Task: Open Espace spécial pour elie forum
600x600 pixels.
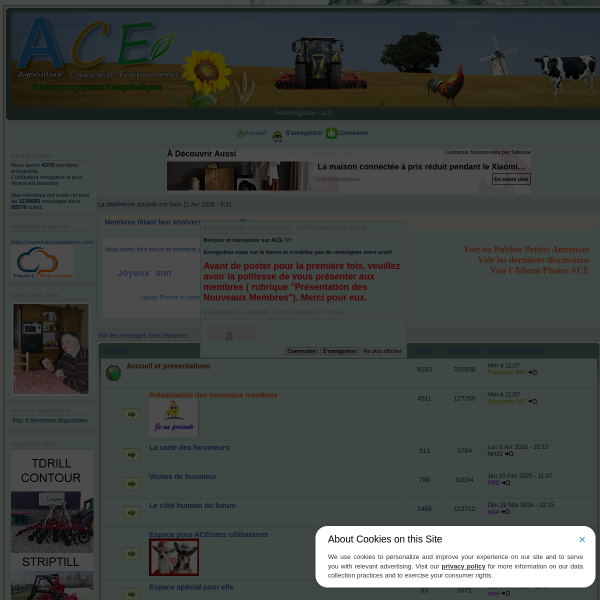Action: pos(191,587)
